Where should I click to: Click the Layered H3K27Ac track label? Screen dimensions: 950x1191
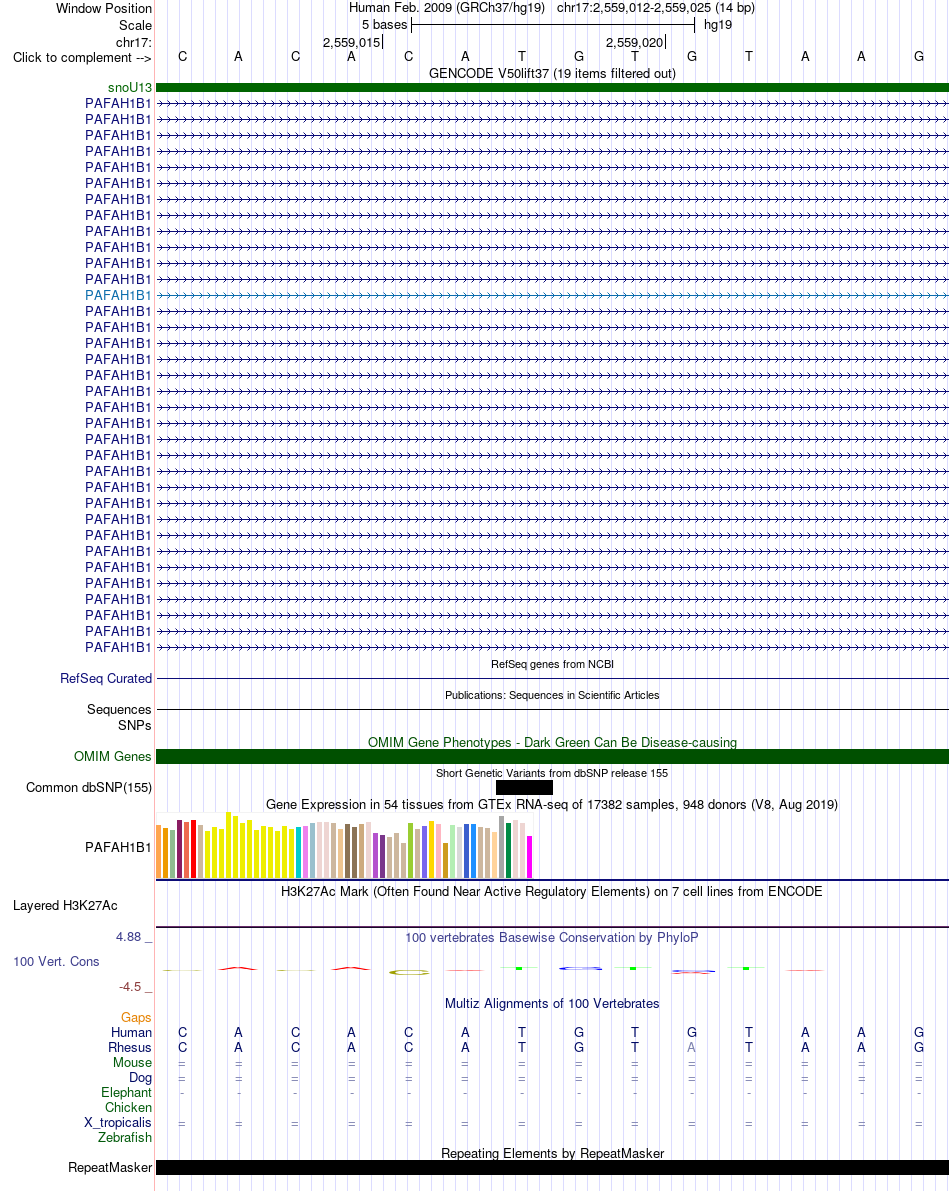click(x=65, y=905)
